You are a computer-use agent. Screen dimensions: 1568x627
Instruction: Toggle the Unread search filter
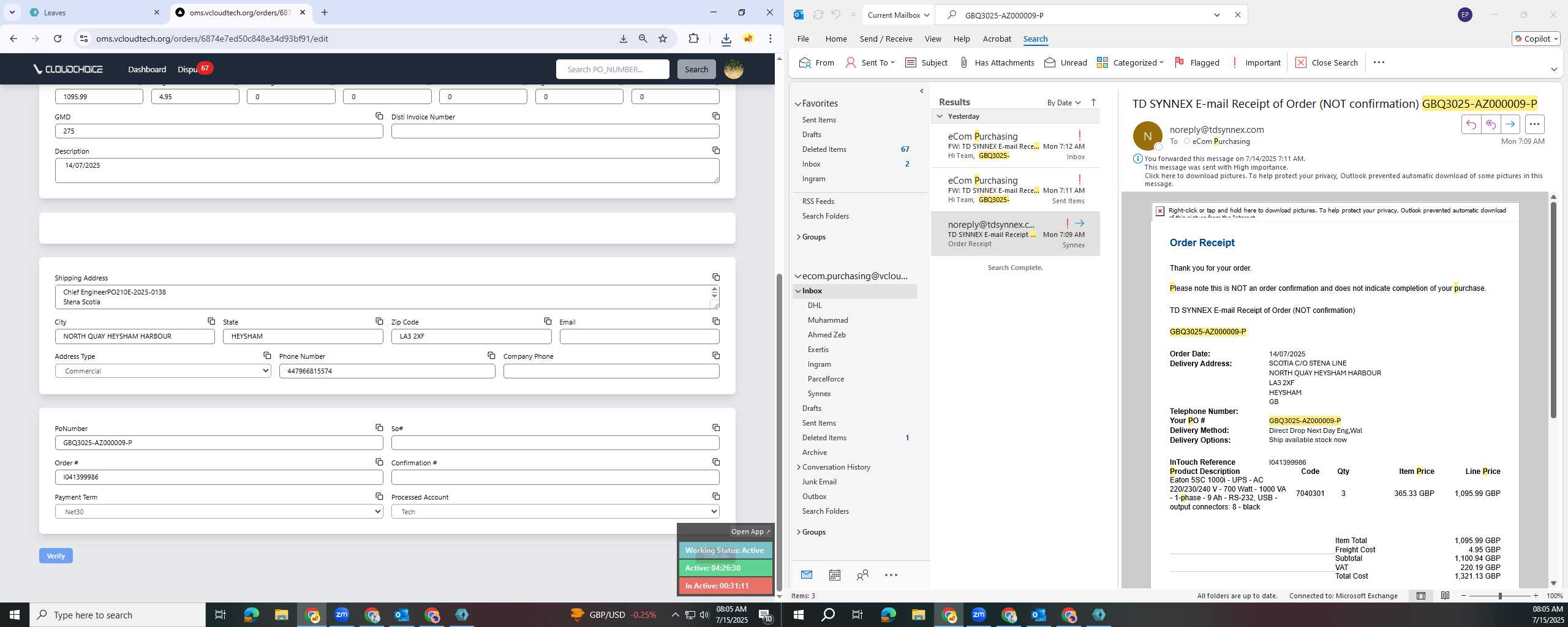click(x=1066, y=62)
